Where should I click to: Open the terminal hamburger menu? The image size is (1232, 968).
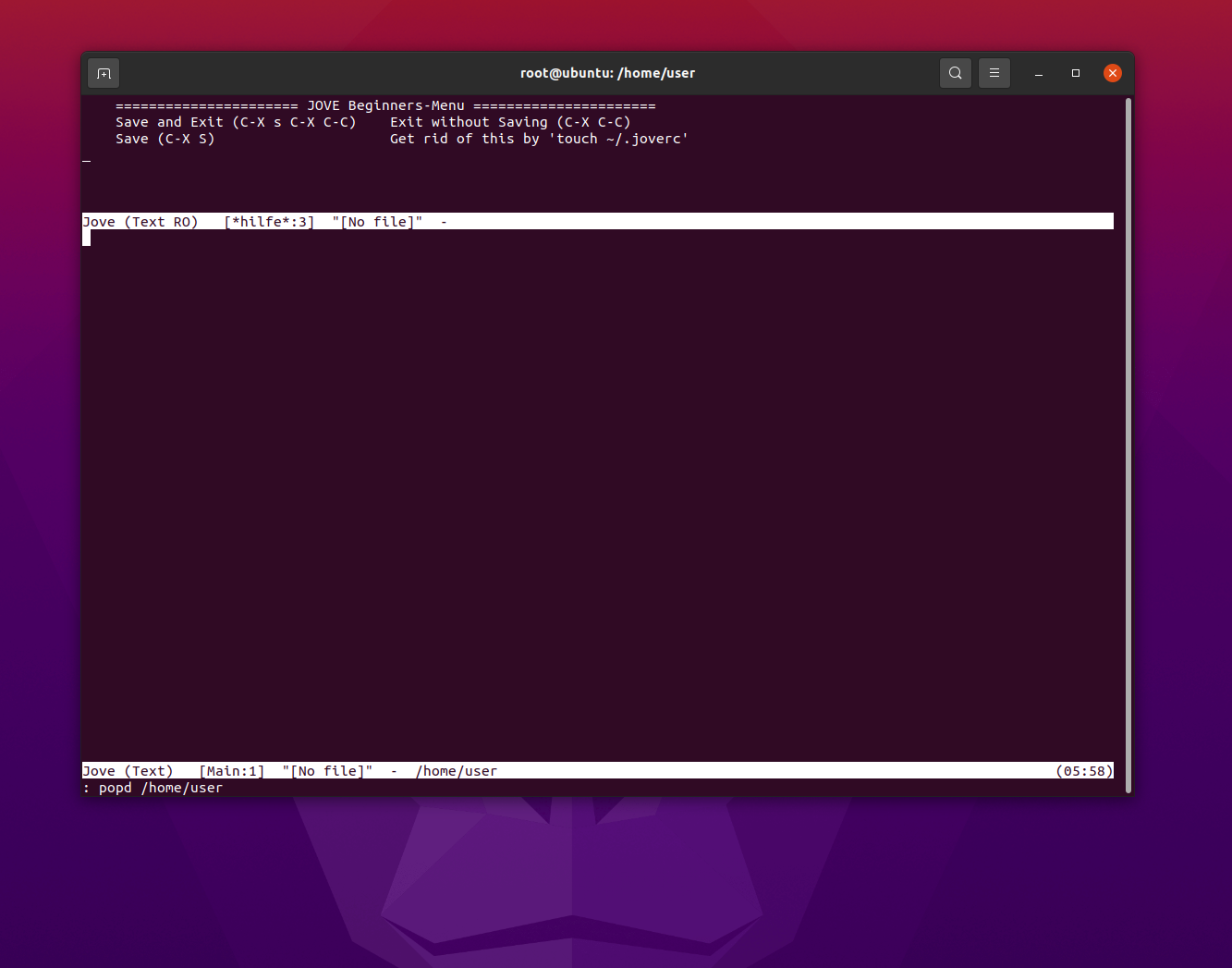pyautogui.click(x=994, y=72)
